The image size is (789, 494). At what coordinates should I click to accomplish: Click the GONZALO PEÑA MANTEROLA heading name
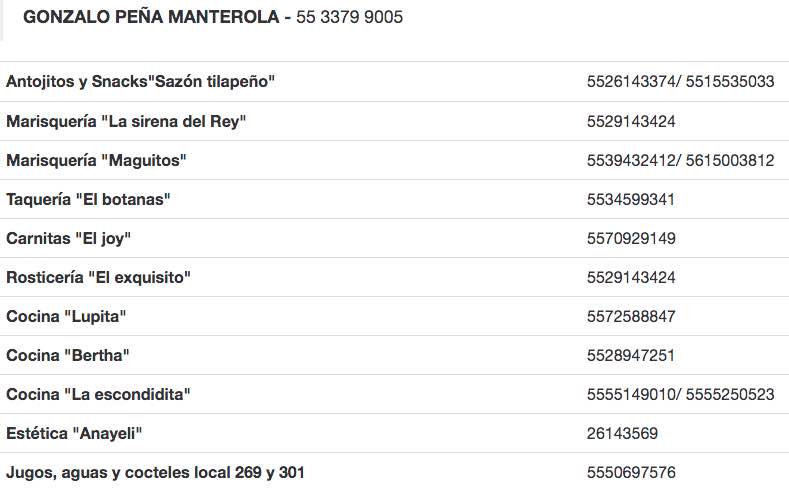[150, 17]
